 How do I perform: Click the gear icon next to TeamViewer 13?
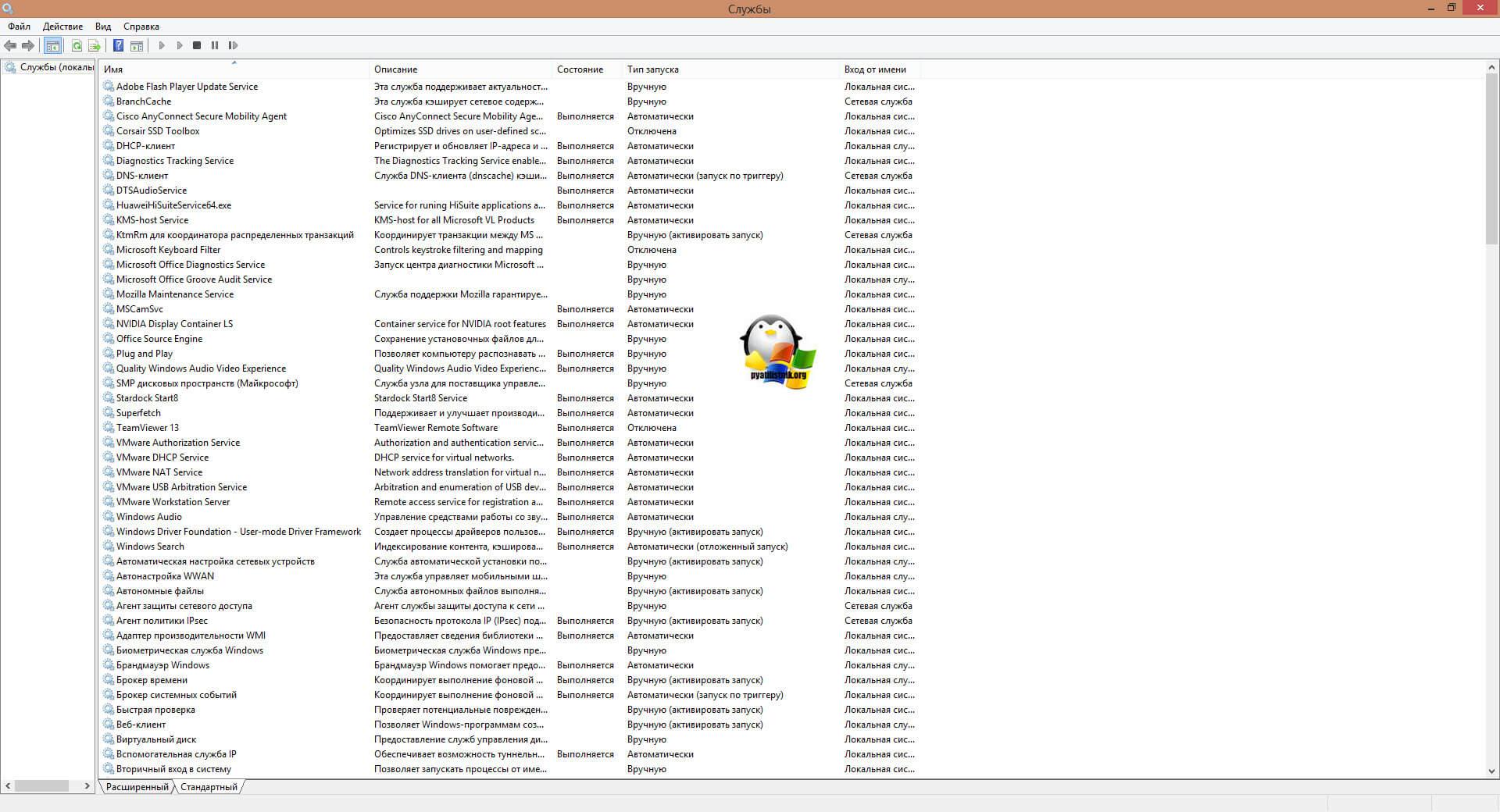click(x=109, y=428)
